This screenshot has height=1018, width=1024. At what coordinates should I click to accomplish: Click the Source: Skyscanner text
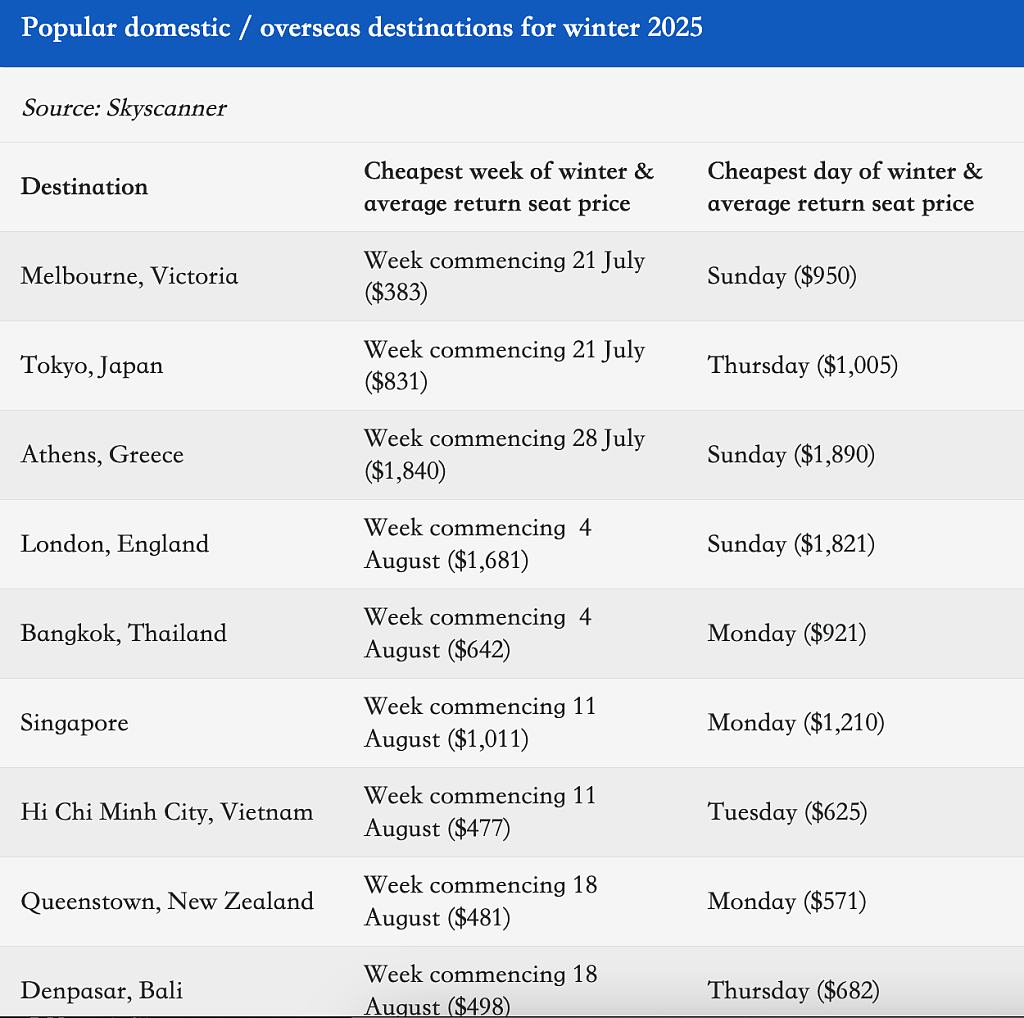coord(124,108)
